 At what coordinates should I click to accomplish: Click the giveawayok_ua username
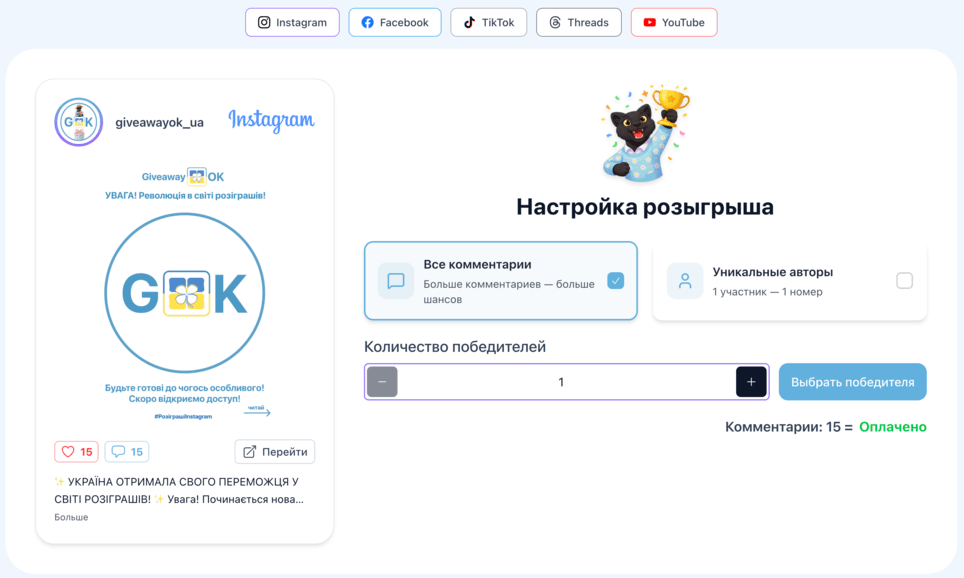tap(159, 122)
